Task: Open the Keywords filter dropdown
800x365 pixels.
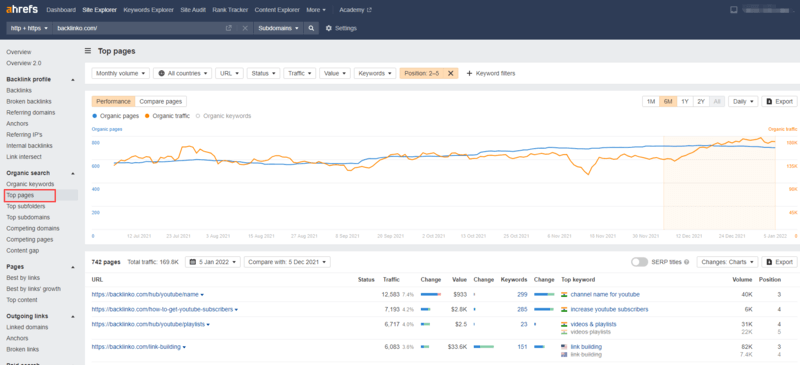Action: [x=375, y=74]
